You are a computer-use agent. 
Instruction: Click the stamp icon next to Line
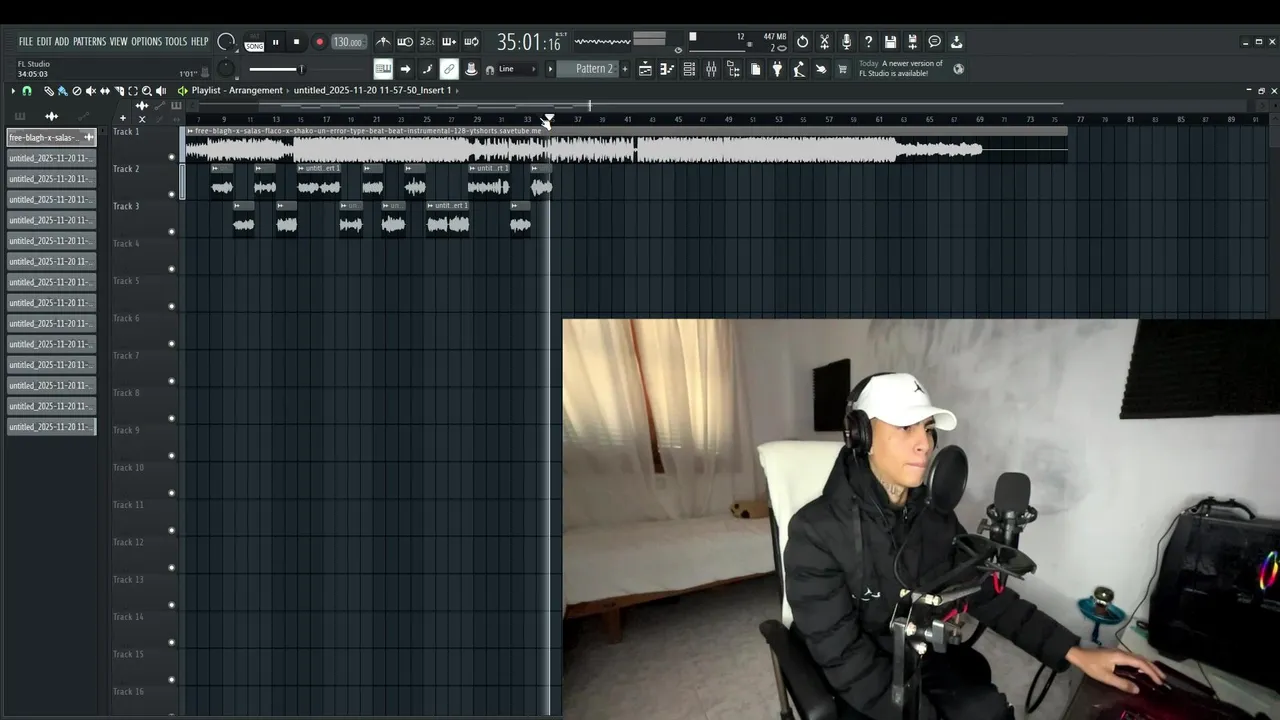pyautogui.click(x=471, y=69)
